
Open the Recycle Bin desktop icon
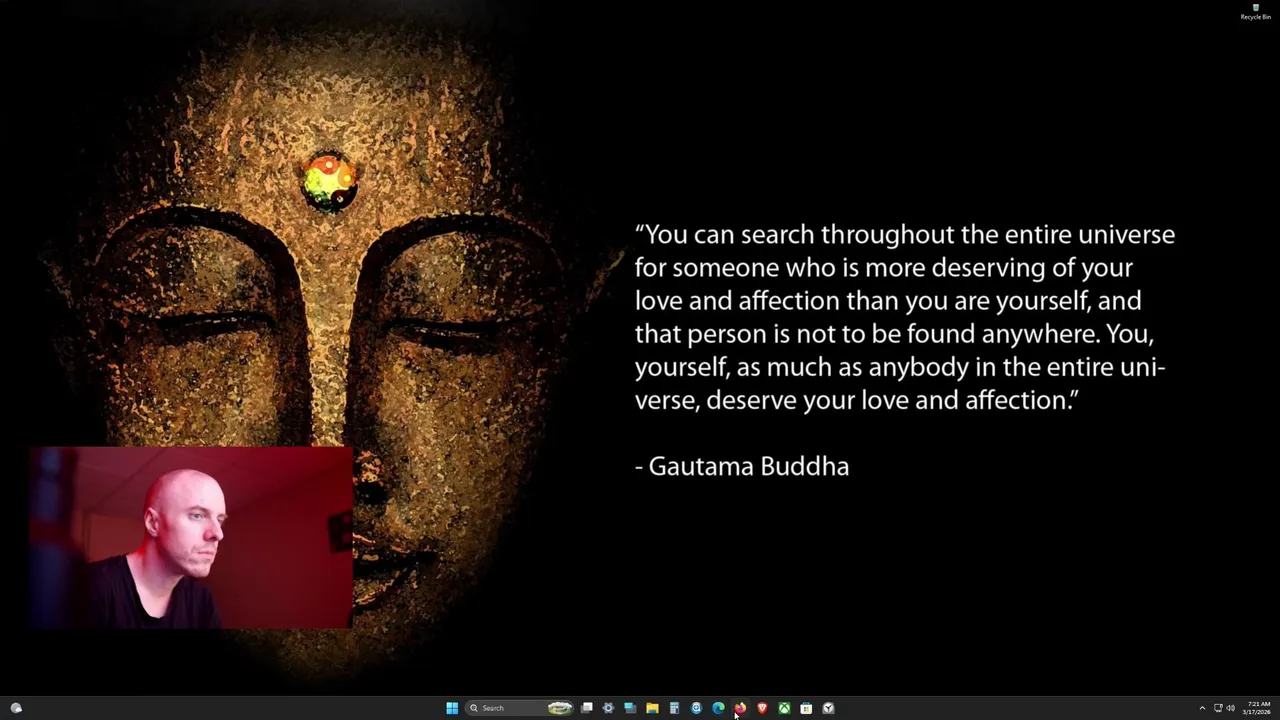pyautogui.click(x=1256, y=12)
